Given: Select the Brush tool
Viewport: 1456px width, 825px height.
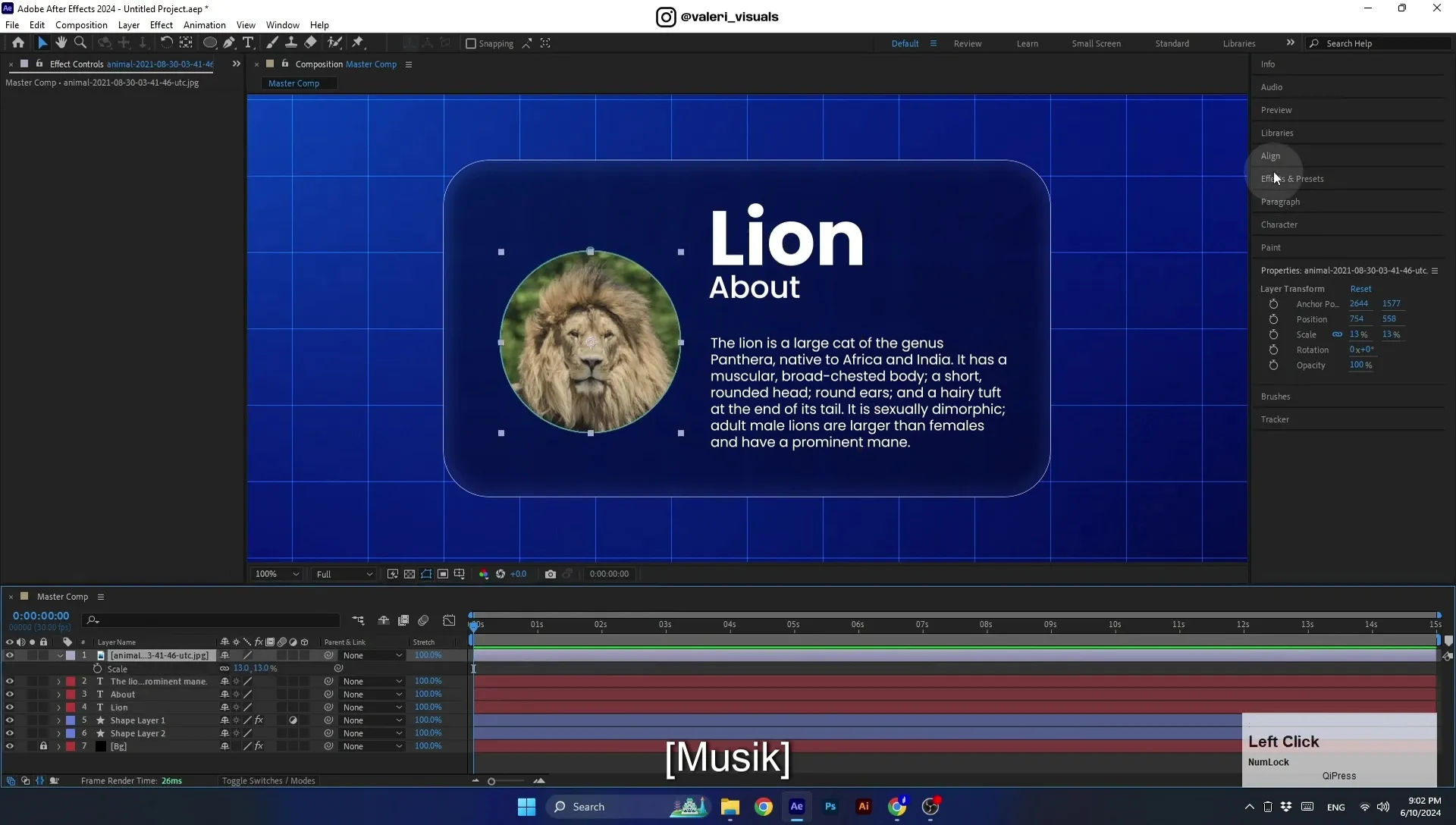Looking at the screenshot, I should click(272, 43).
